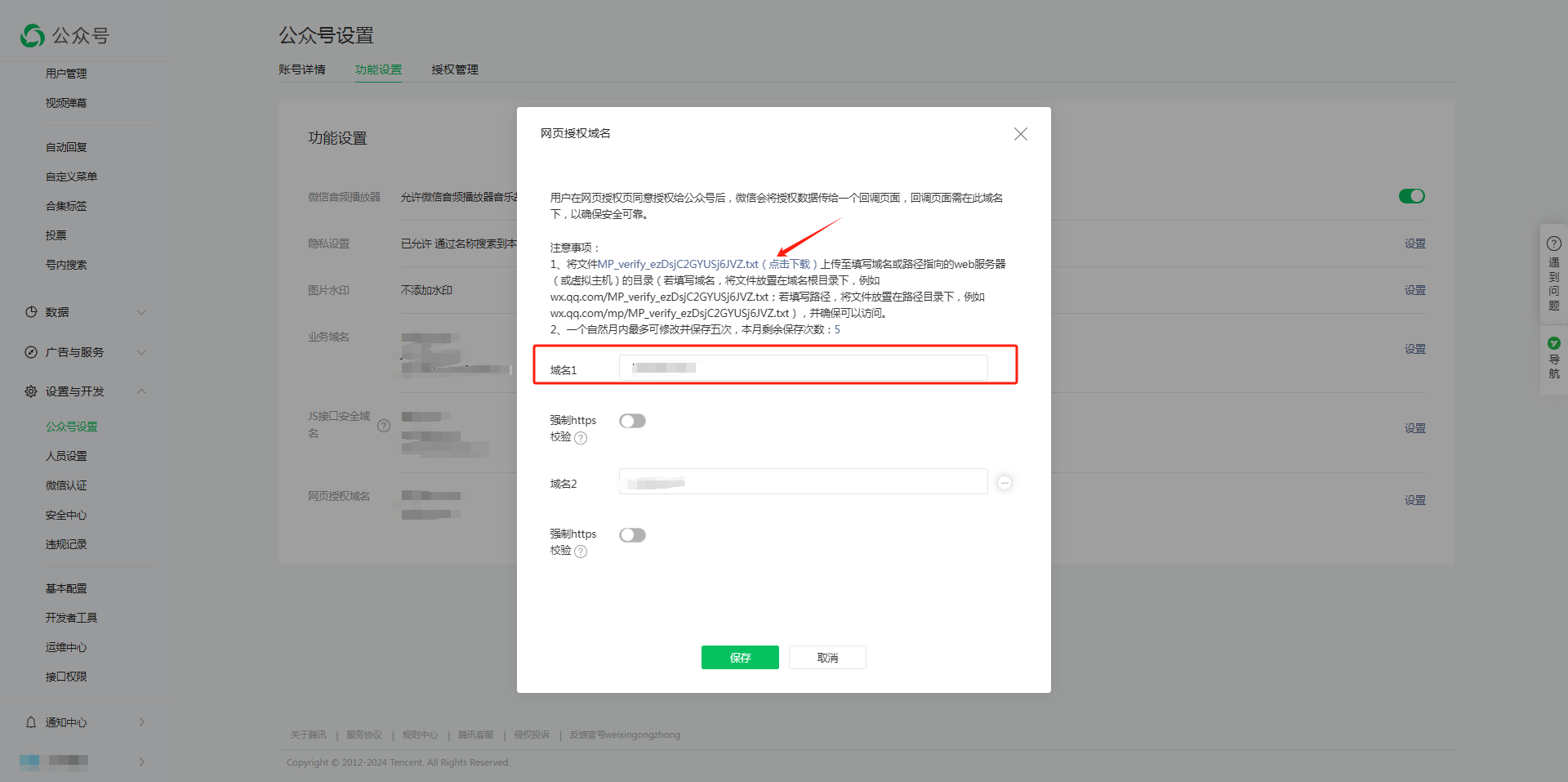Click the 通知中心 sidebar label
1568x782 pixels.
[x=66, y=722]
